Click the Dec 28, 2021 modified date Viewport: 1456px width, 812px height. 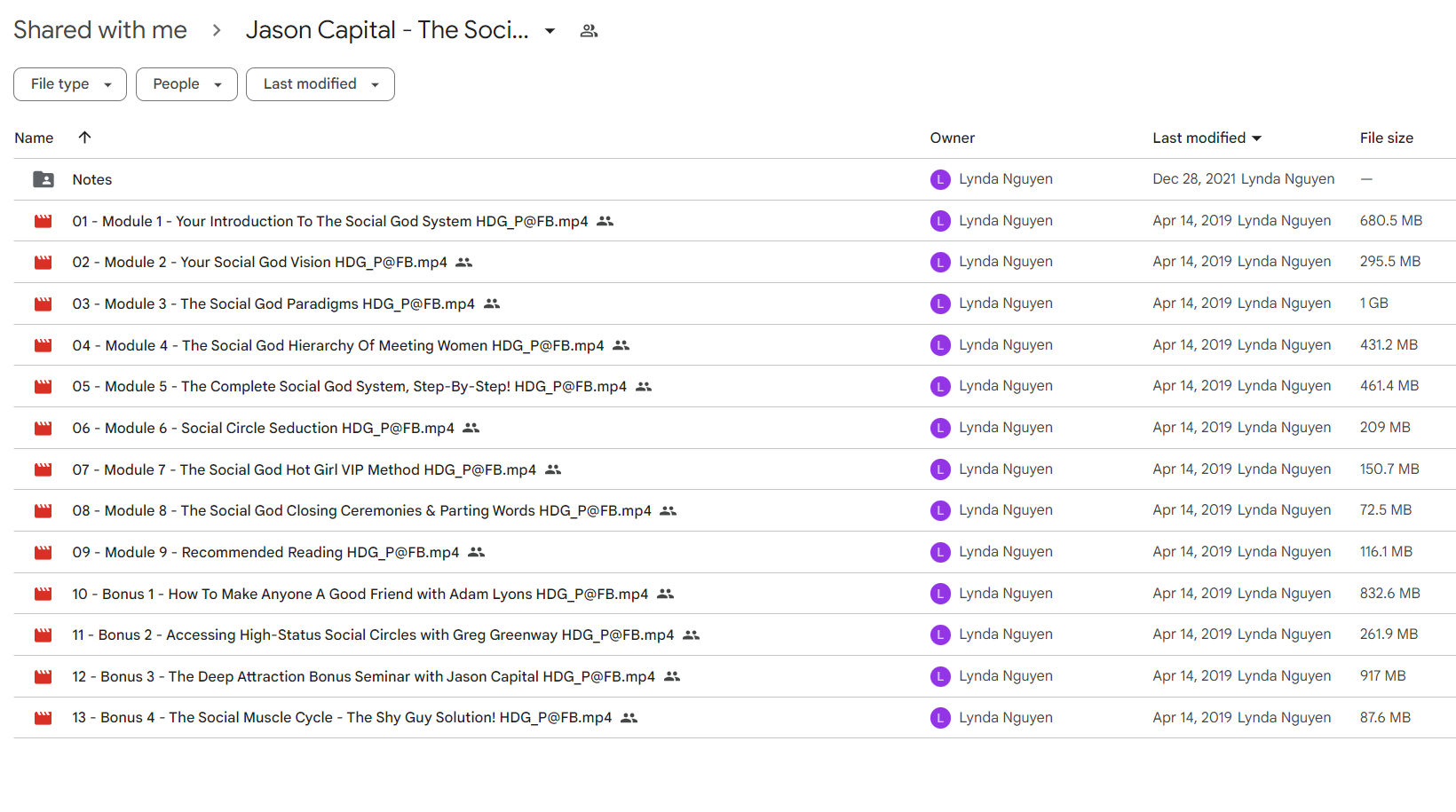point(1194,179)
